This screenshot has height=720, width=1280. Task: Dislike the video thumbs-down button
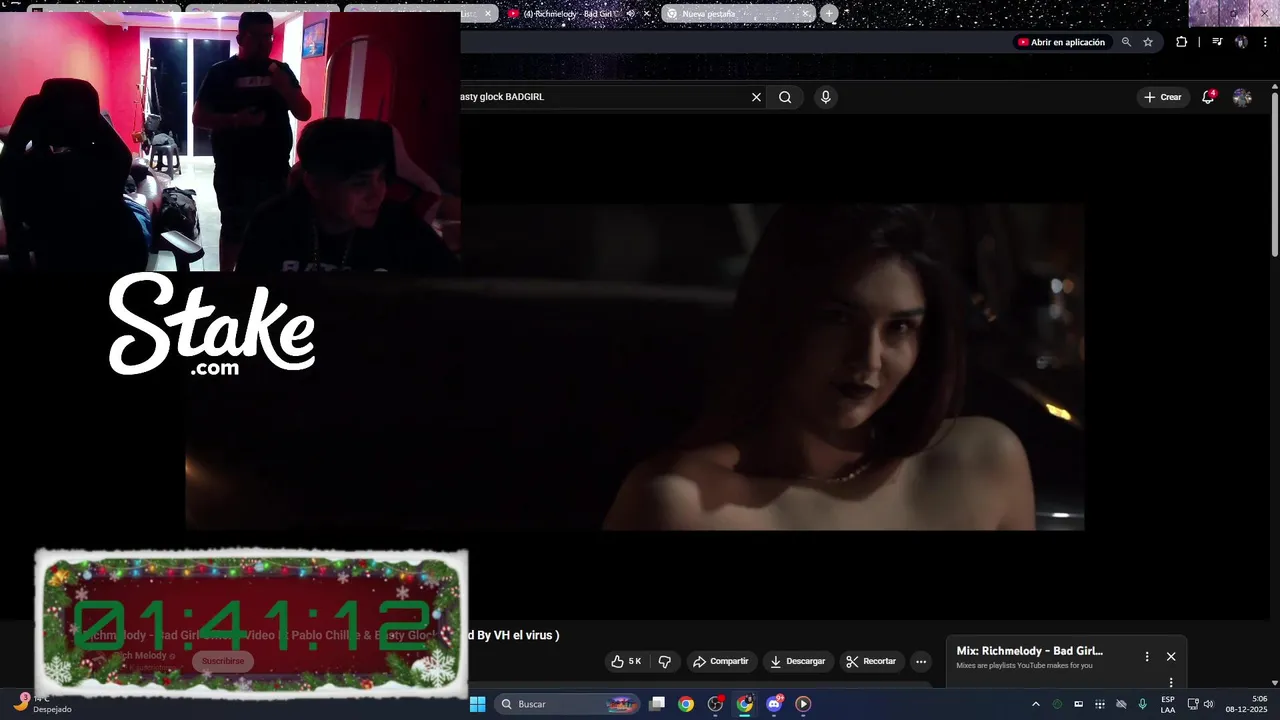click(665, 661)
